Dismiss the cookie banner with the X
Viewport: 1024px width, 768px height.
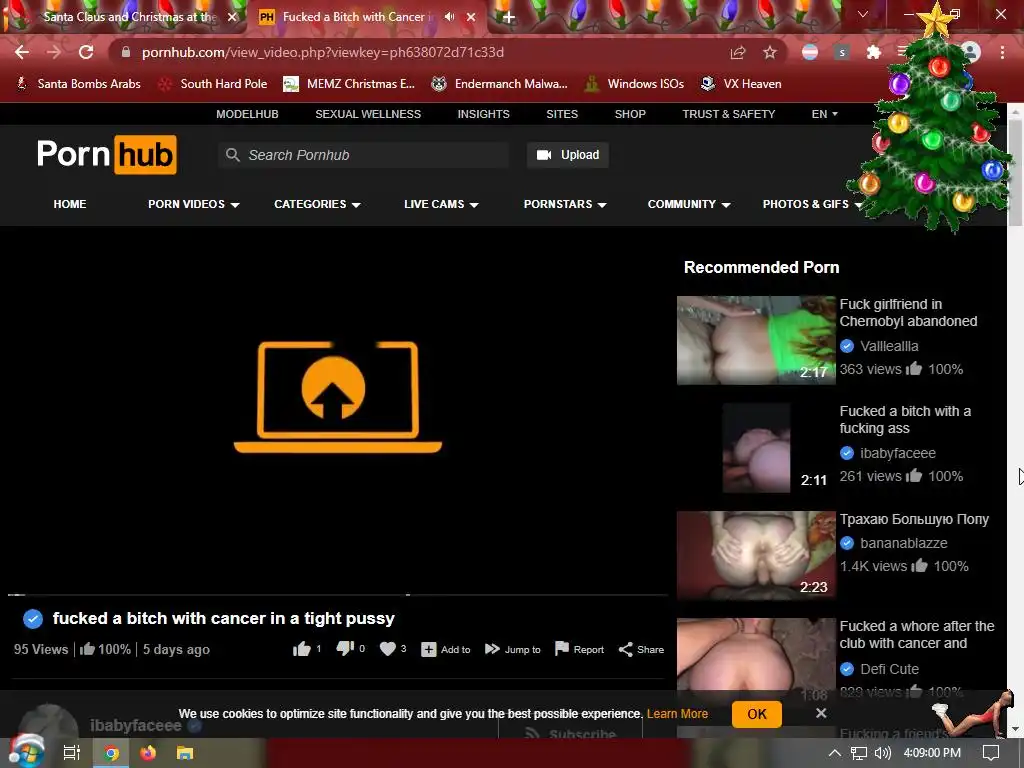pos(821,713)
